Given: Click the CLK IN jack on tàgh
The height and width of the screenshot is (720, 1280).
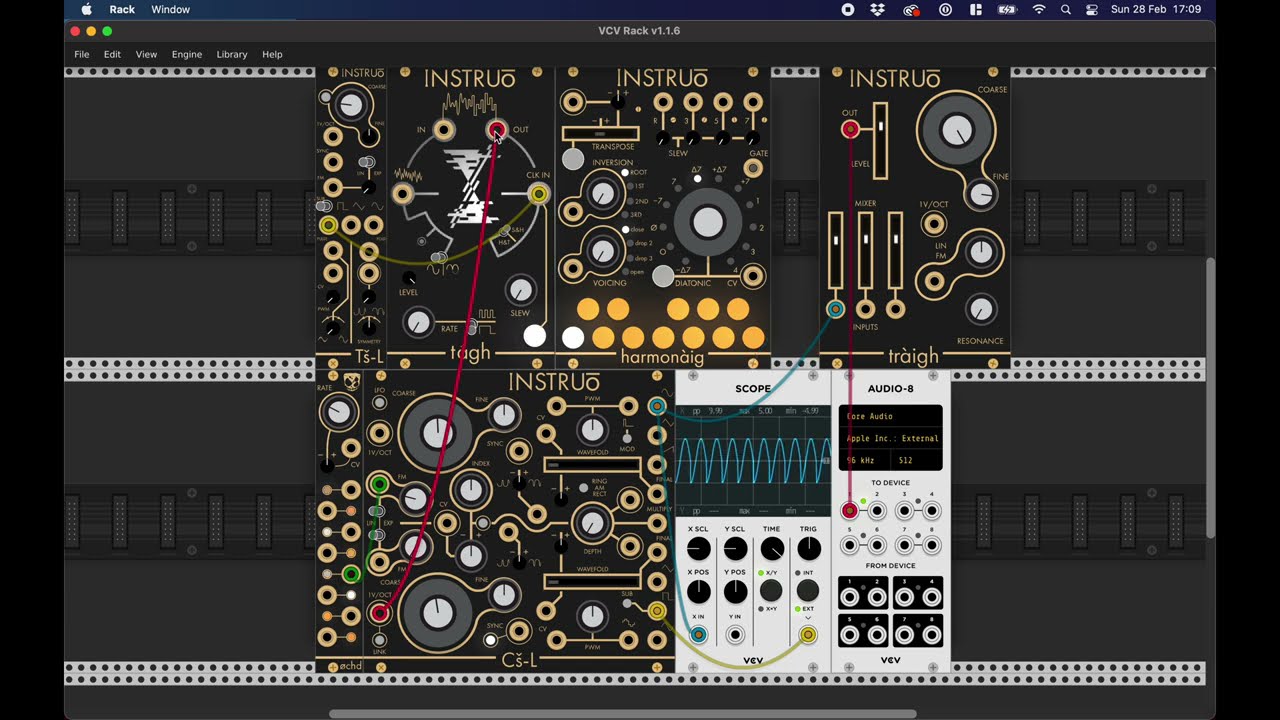Looking at the screenshot, I should pyautogui.click(x=538, y=193).
